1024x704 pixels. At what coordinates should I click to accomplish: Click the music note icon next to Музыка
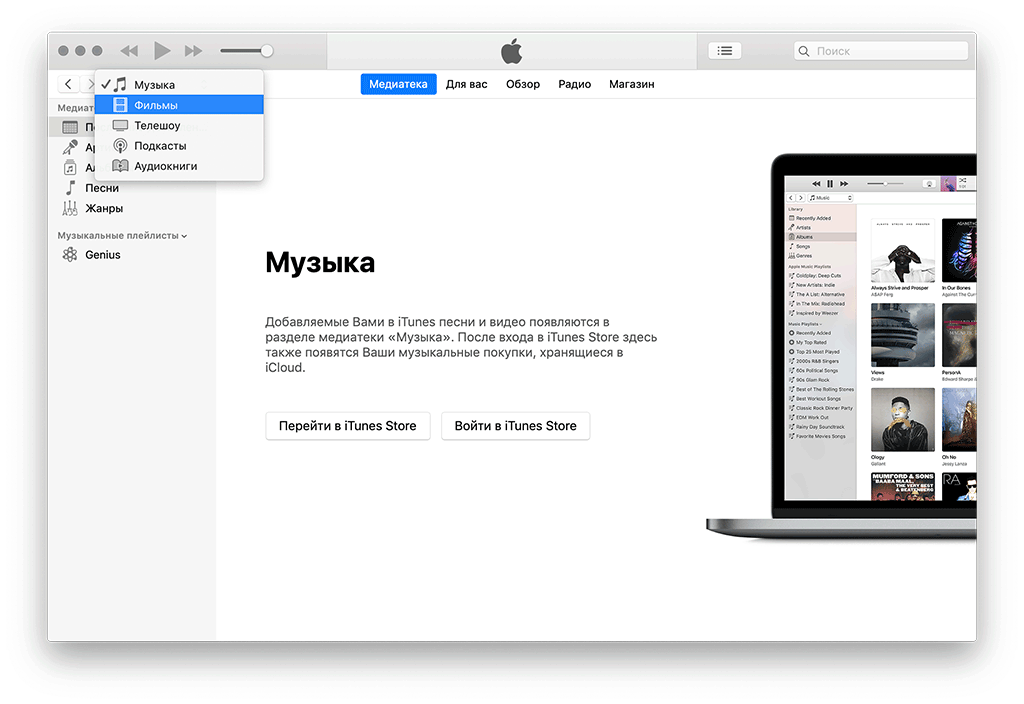tap(120, 84)
